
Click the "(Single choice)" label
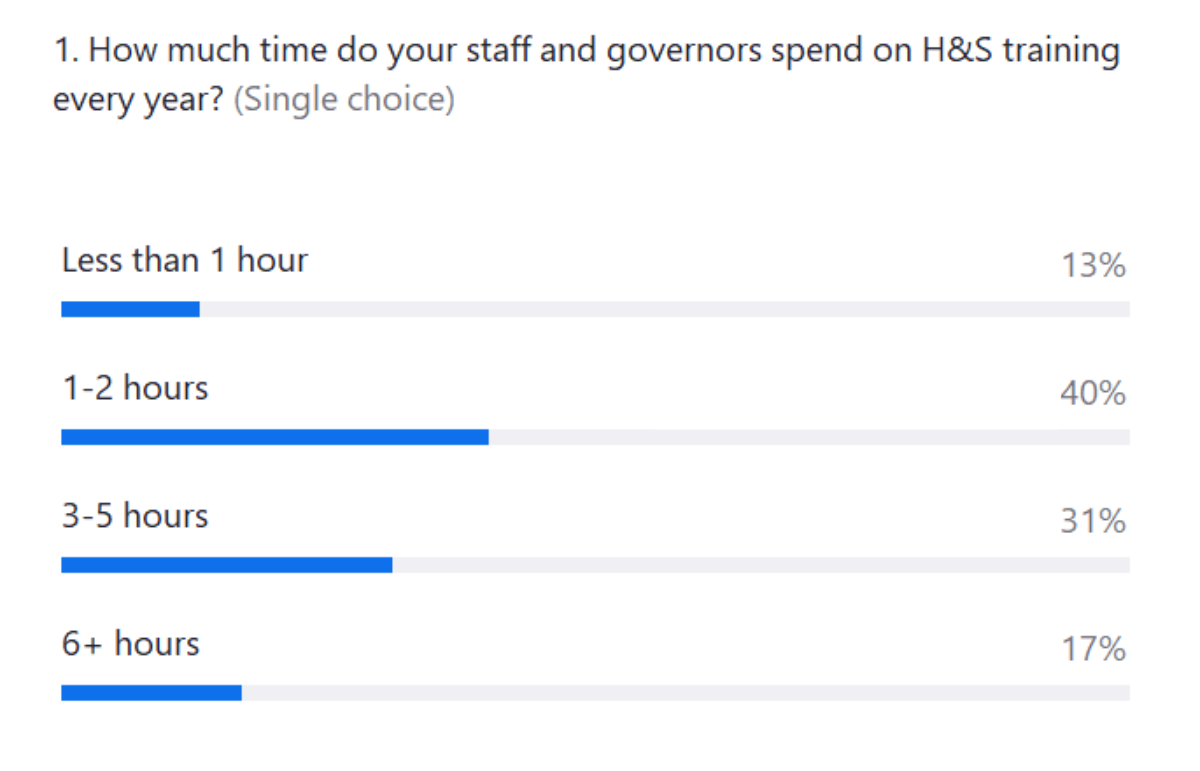coord(344,101)
